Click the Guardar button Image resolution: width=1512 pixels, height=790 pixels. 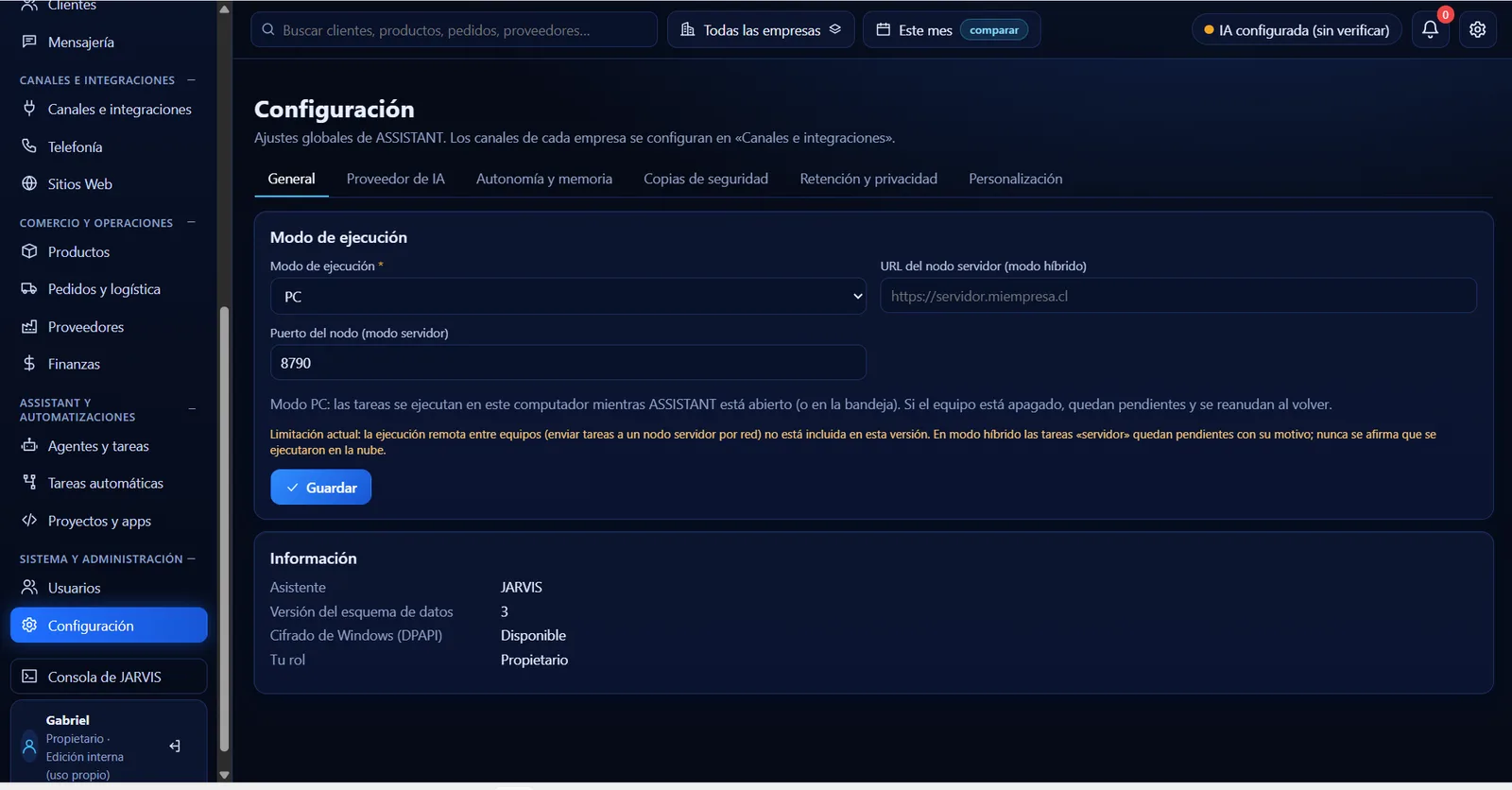[x=320, y=488]
